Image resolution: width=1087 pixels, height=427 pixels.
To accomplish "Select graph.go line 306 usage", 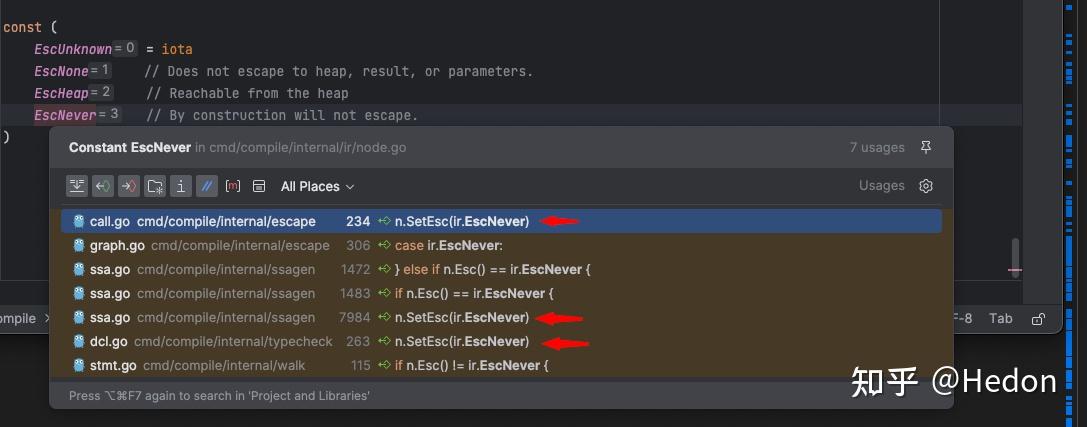I will tap(300, 245).
